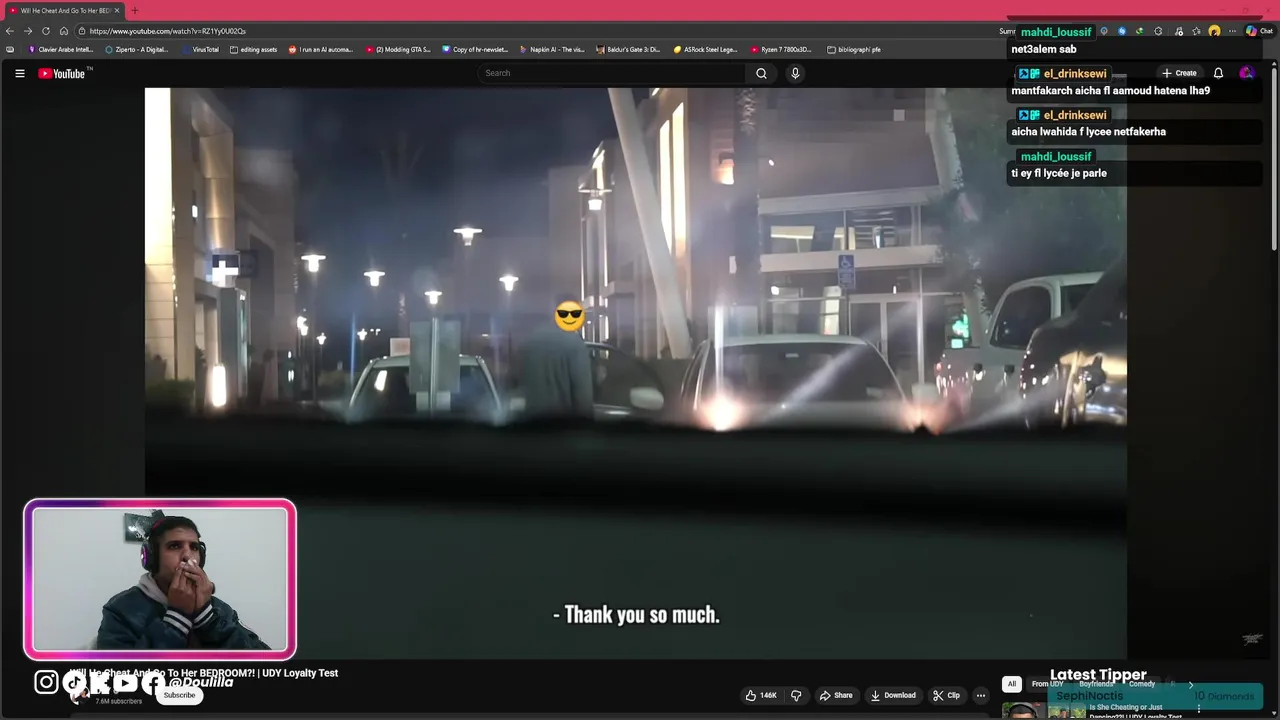This screenshot has height=720, width=1280.
Task: Click the Facebook icon in the overlay
Action: pos(152,683)
